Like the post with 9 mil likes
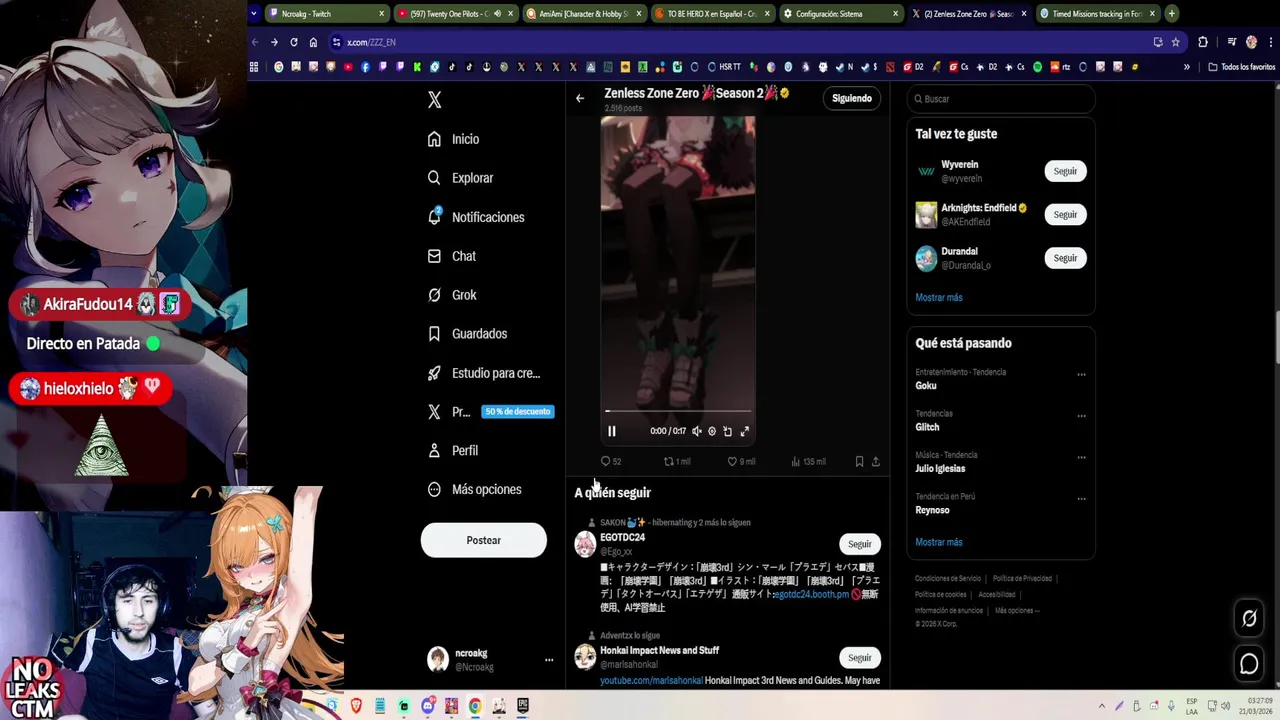 click(x=741, y=461)
